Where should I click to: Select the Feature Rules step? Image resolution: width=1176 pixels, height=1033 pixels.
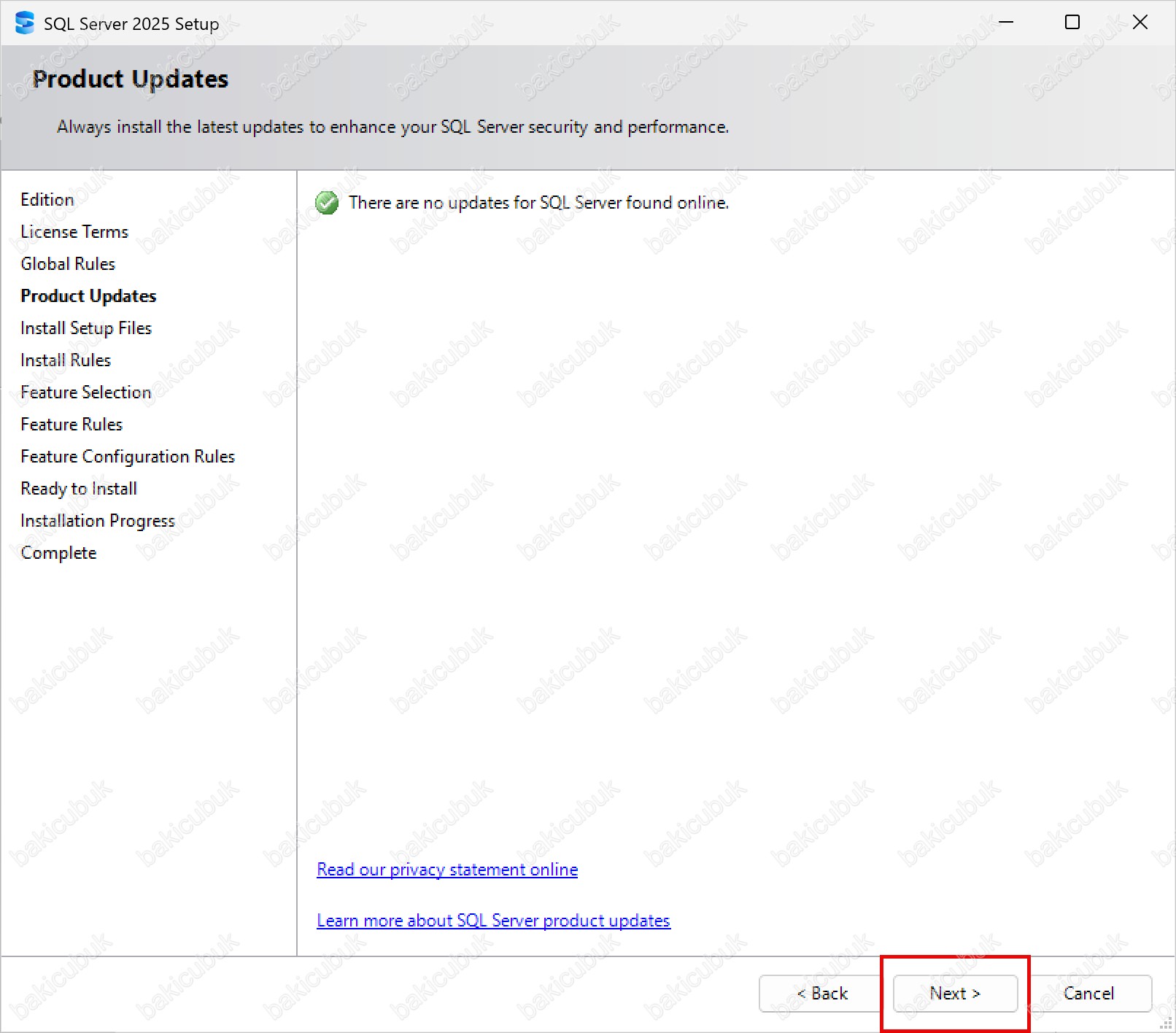pos(71,425)
